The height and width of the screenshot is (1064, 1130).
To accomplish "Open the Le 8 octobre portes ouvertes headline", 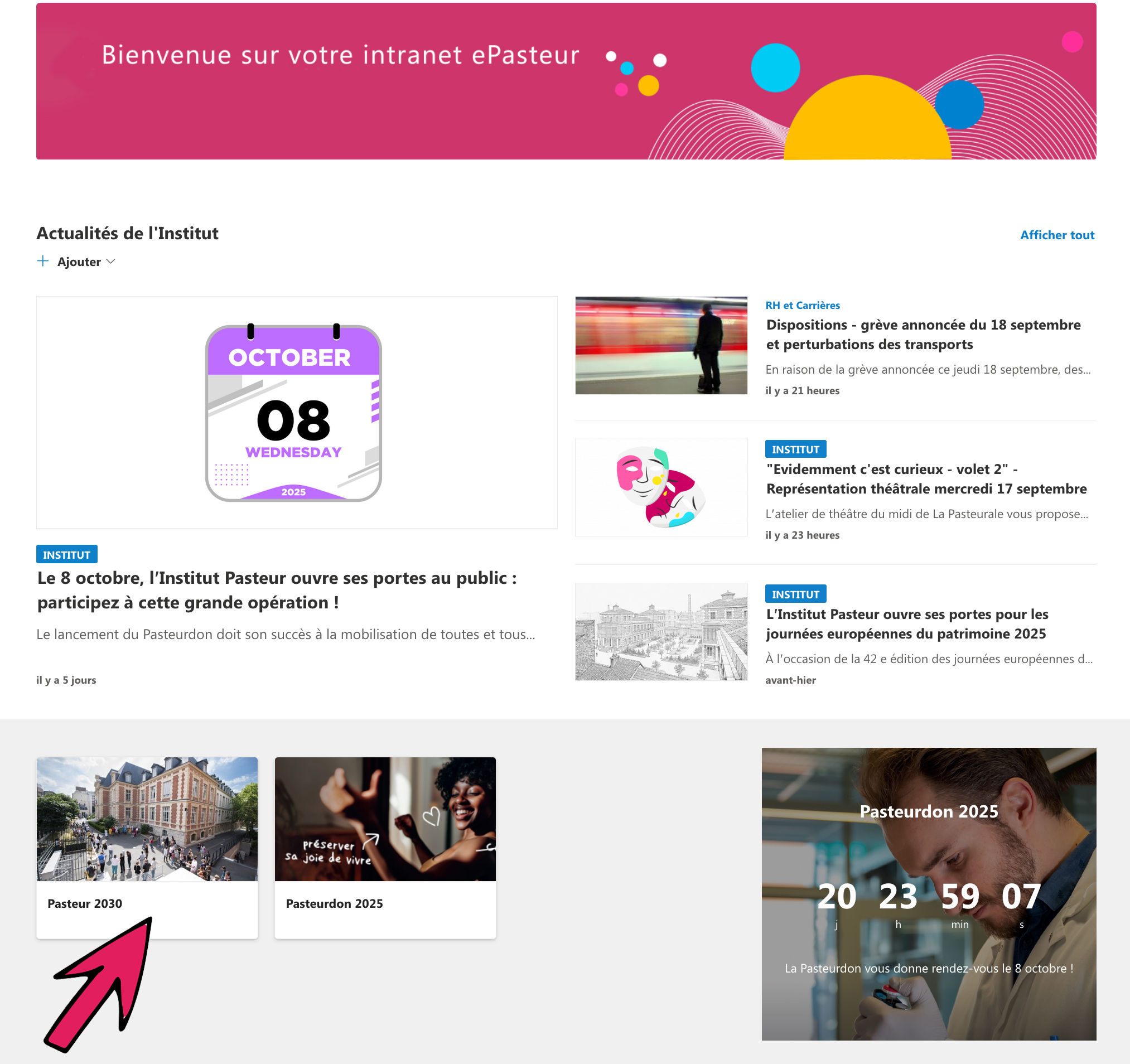I will point(277,590).
